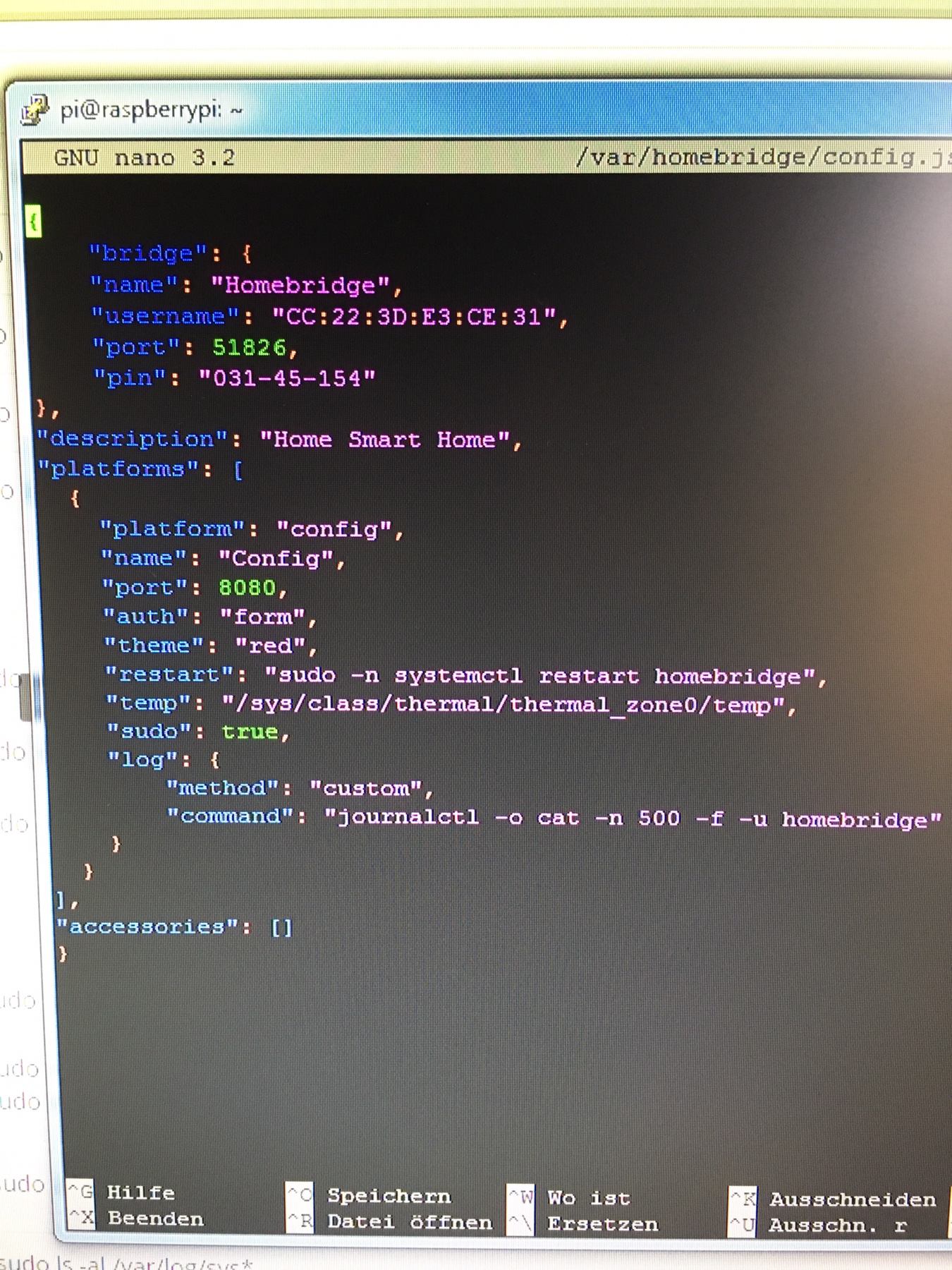The image size is (952, 1270).
Task: Click the sudo value true
Action: click(x=250, y=732)
